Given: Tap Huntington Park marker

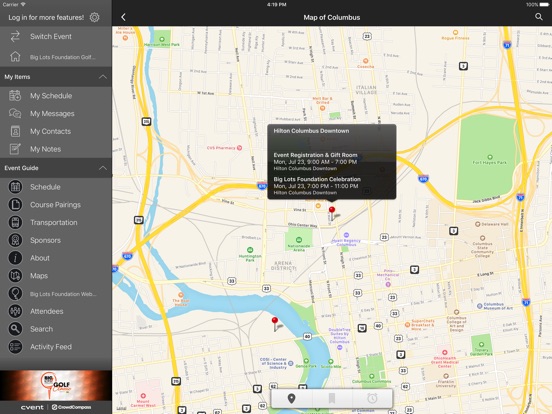Looking at the screenshot, I should pos(250,250).
